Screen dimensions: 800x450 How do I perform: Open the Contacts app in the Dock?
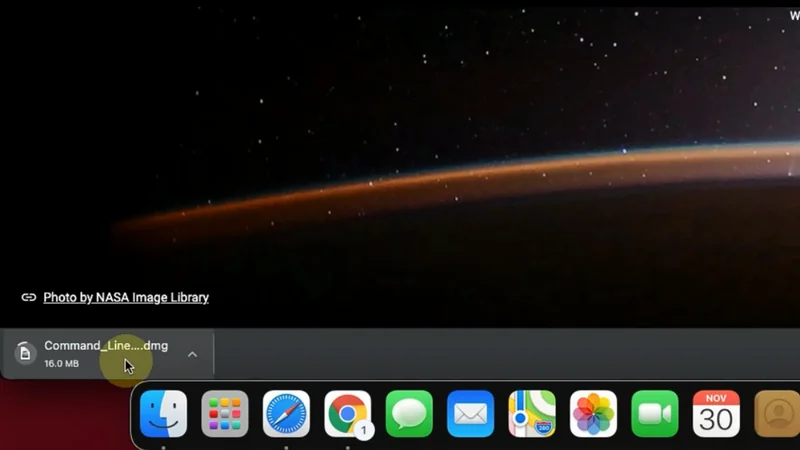click(776, 413)
